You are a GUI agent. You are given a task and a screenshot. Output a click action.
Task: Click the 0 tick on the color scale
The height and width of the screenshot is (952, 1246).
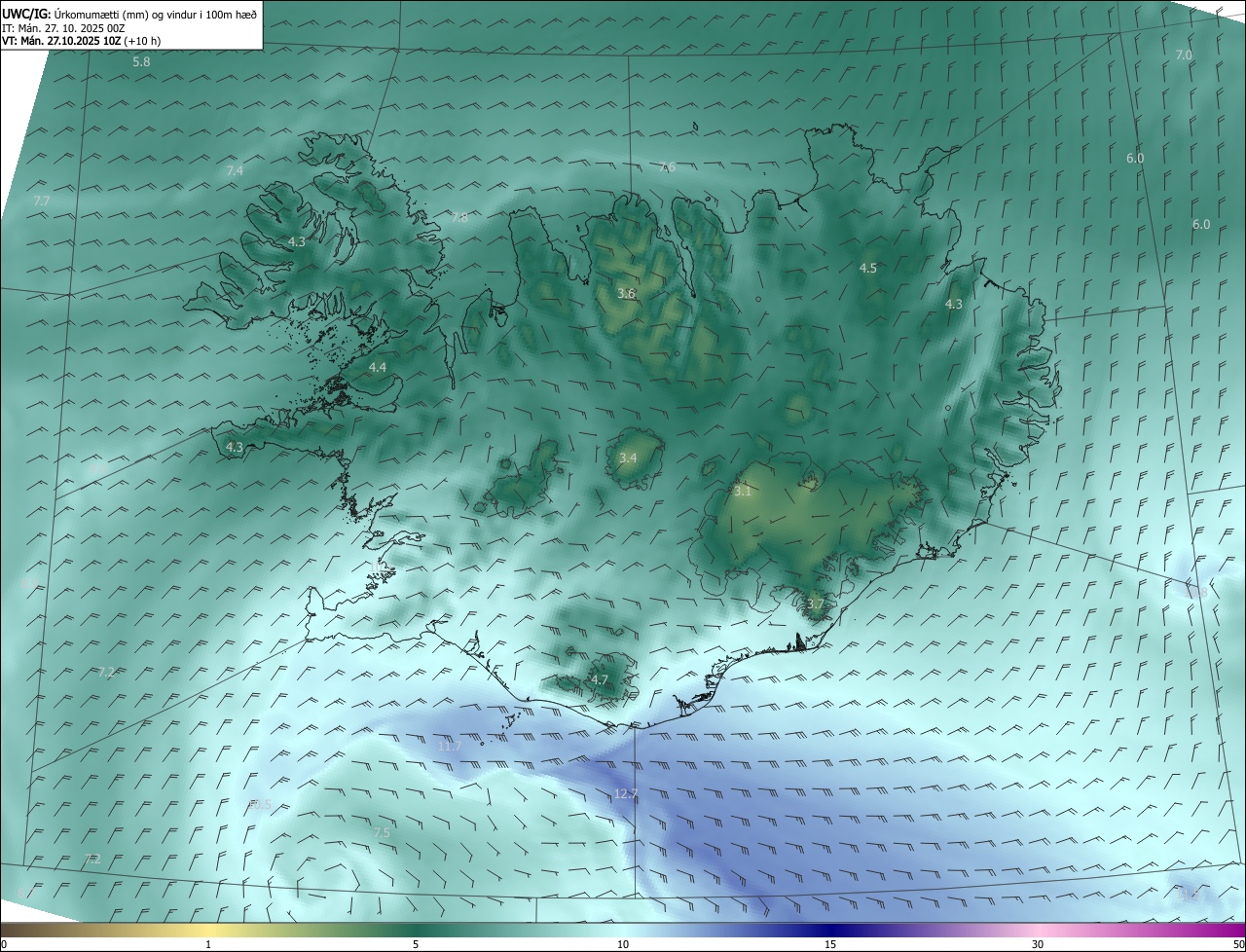[4, 944]
